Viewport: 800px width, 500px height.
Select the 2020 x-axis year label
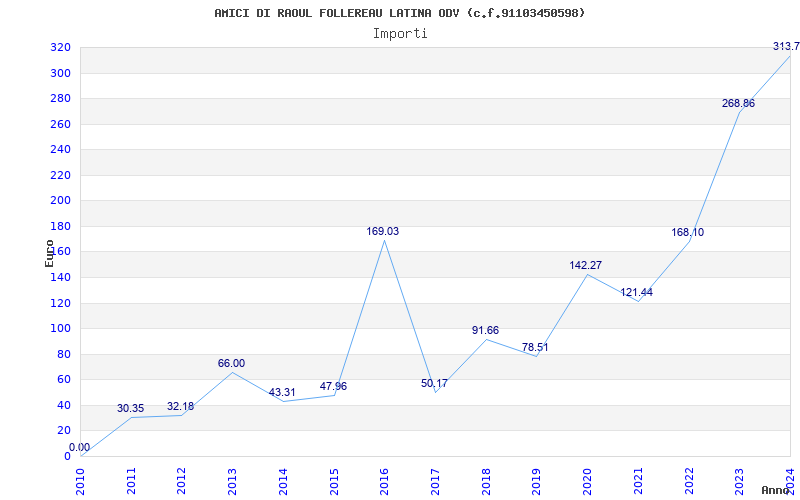(x=587, y=481)
